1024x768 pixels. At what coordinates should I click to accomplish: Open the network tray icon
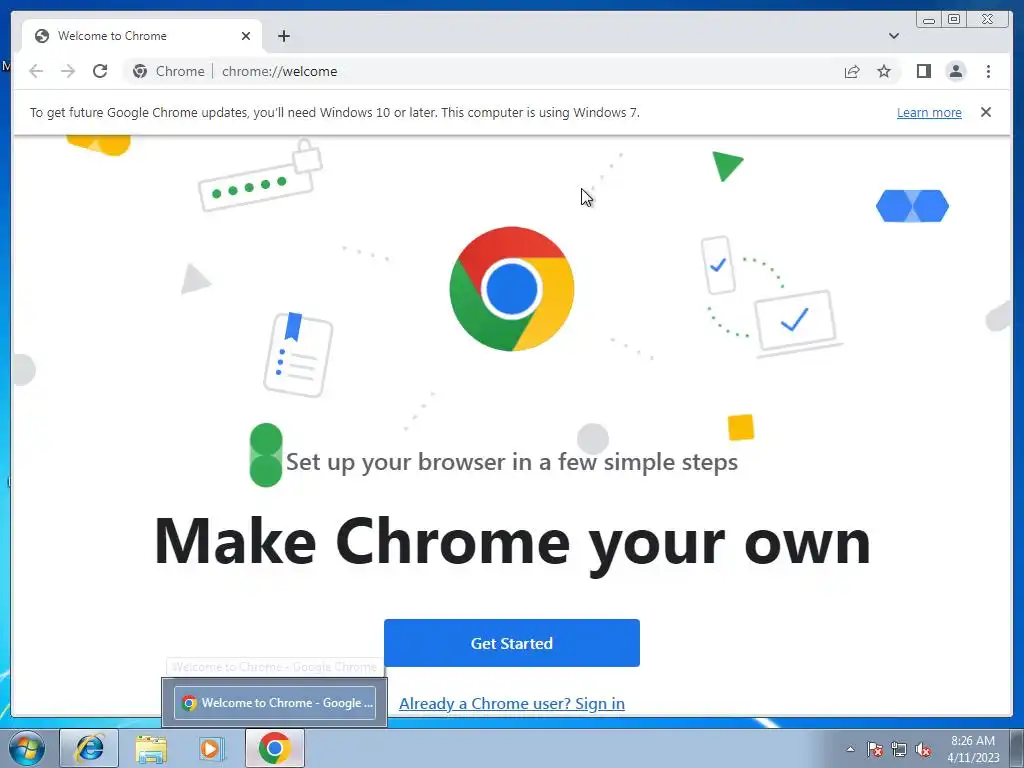899,749
